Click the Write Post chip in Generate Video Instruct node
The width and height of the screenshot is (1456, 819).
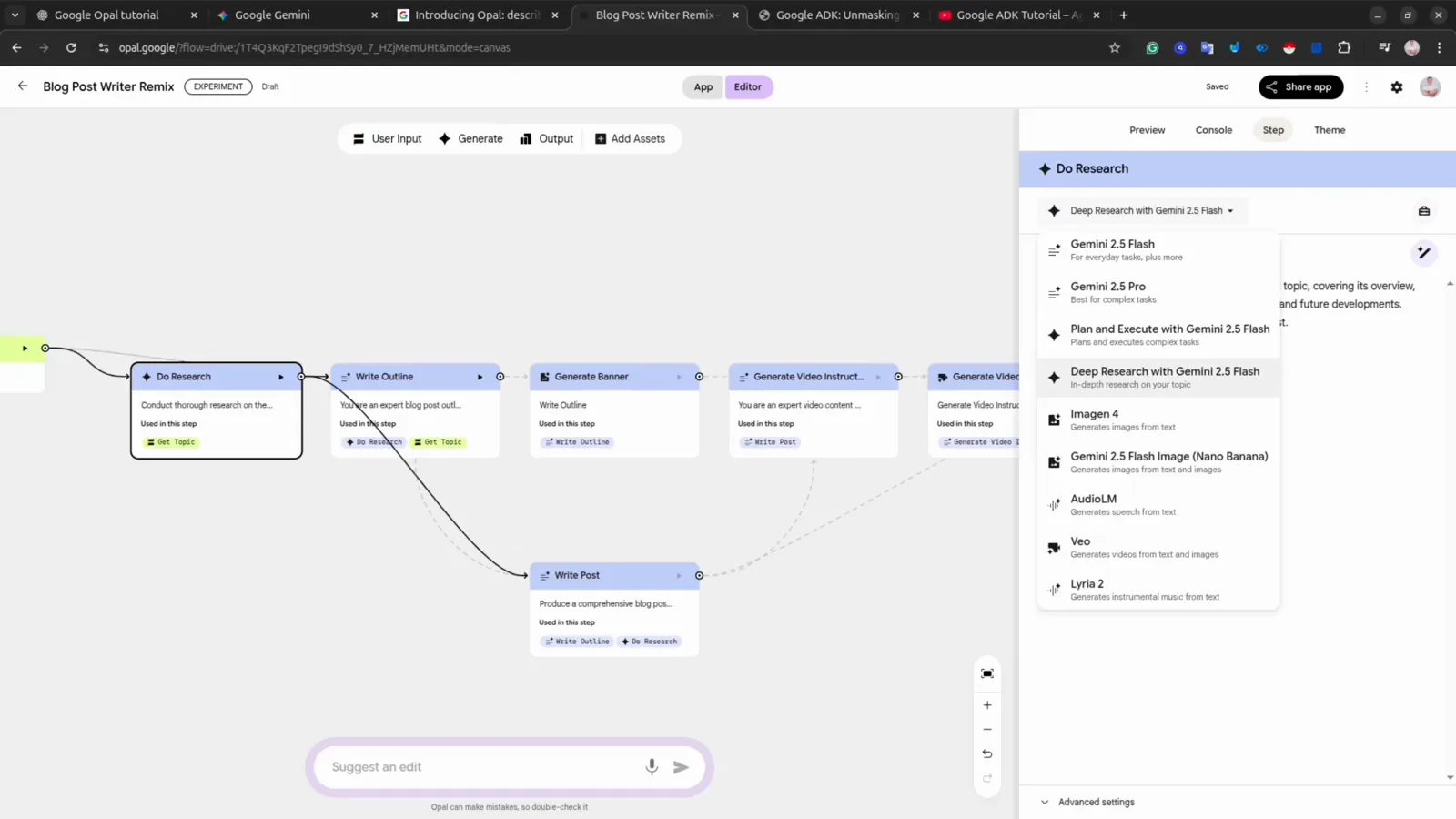pos(770,442)
